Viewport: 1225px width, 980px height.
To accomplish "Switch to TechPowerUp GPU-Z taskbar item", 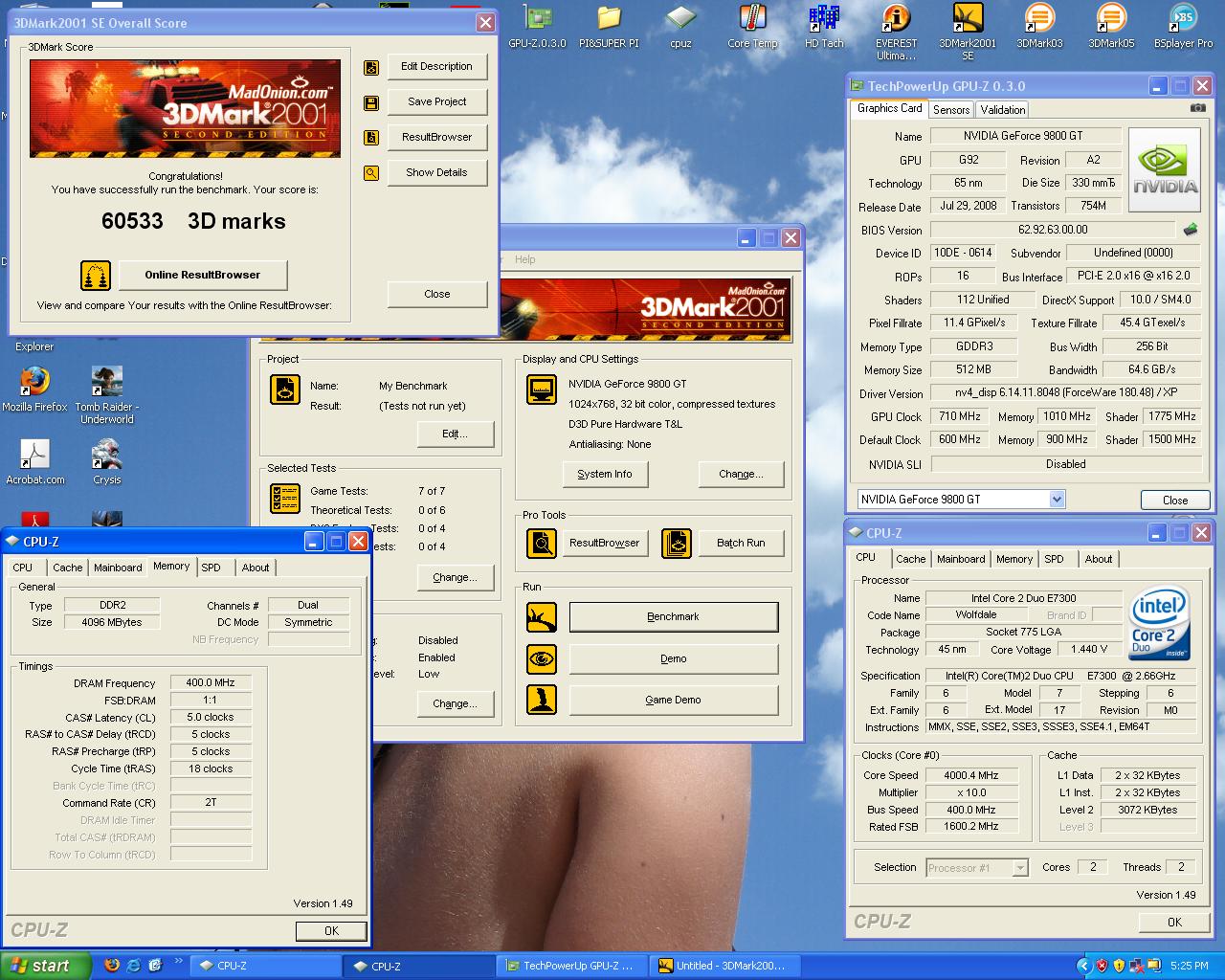I will point(572,966).
